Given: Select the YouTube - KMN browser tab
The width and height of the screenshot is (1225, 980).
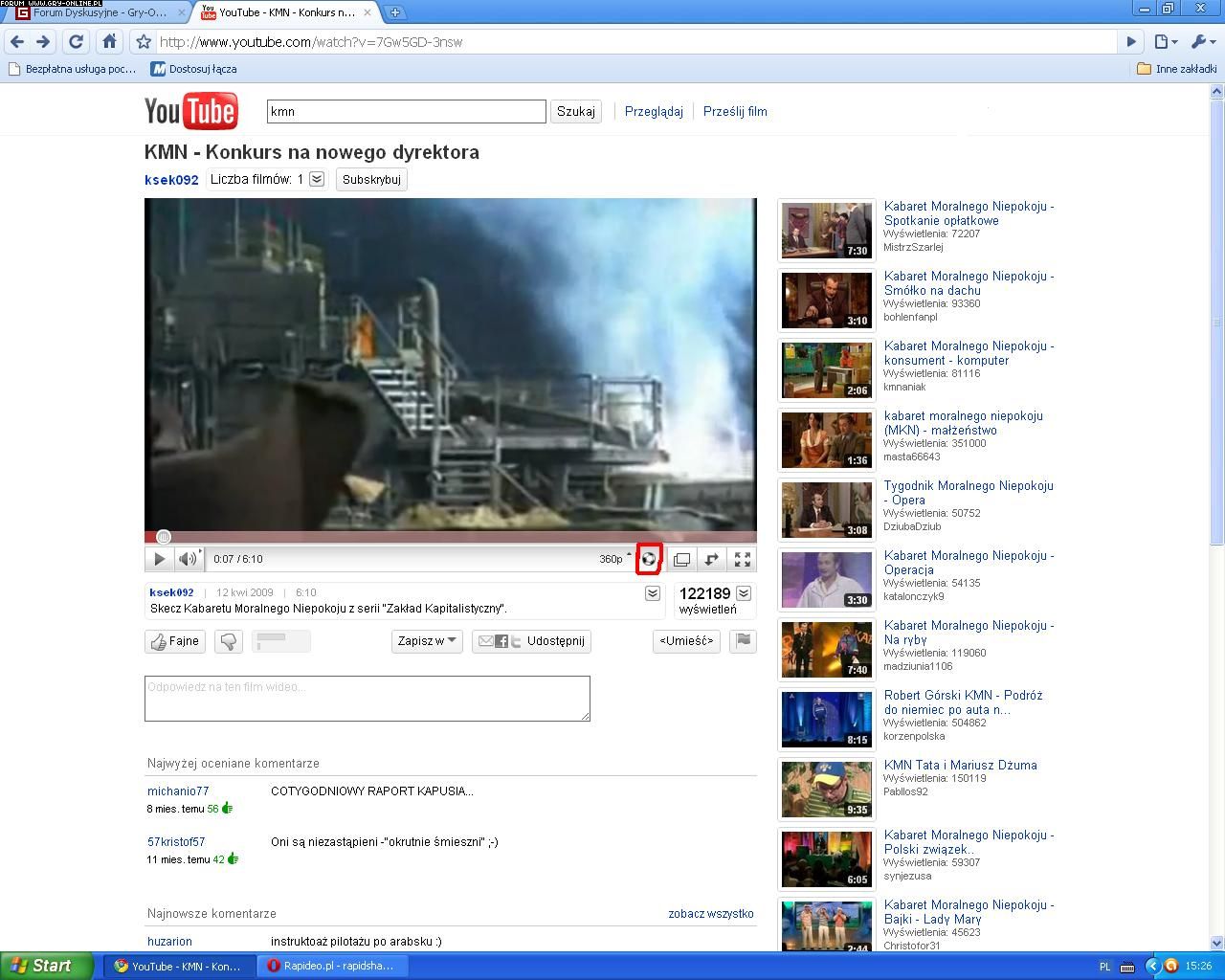Looking at the screenshot, I should [285, 12].
